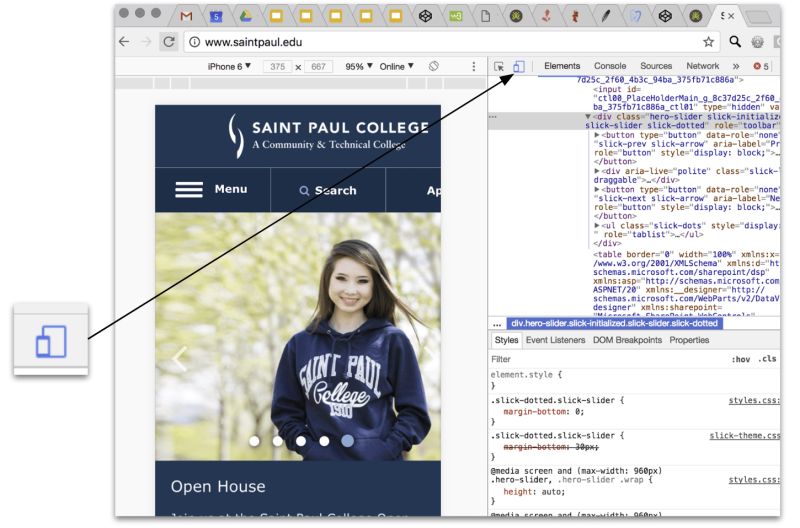Select the table border="0" DOM line
The image size is (800, 528).
pyautogui.click(x=686, y=254)
